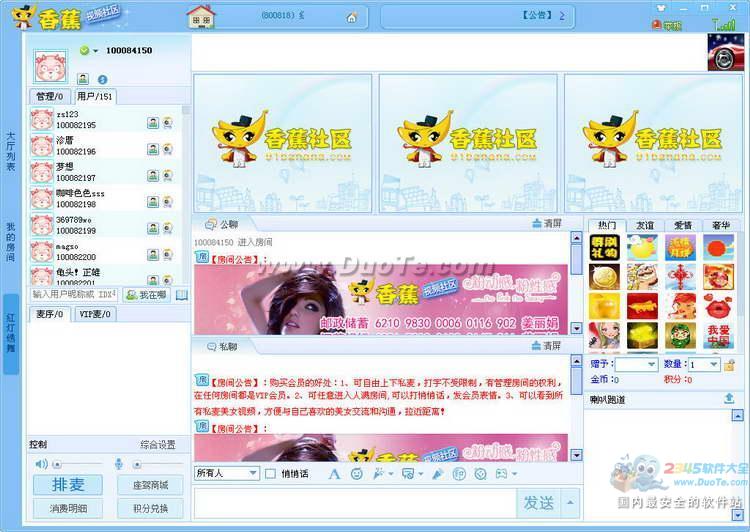The image size is (750, 532).
Task: Switch to the 爱情 gift tab
Action: [683, 225]
